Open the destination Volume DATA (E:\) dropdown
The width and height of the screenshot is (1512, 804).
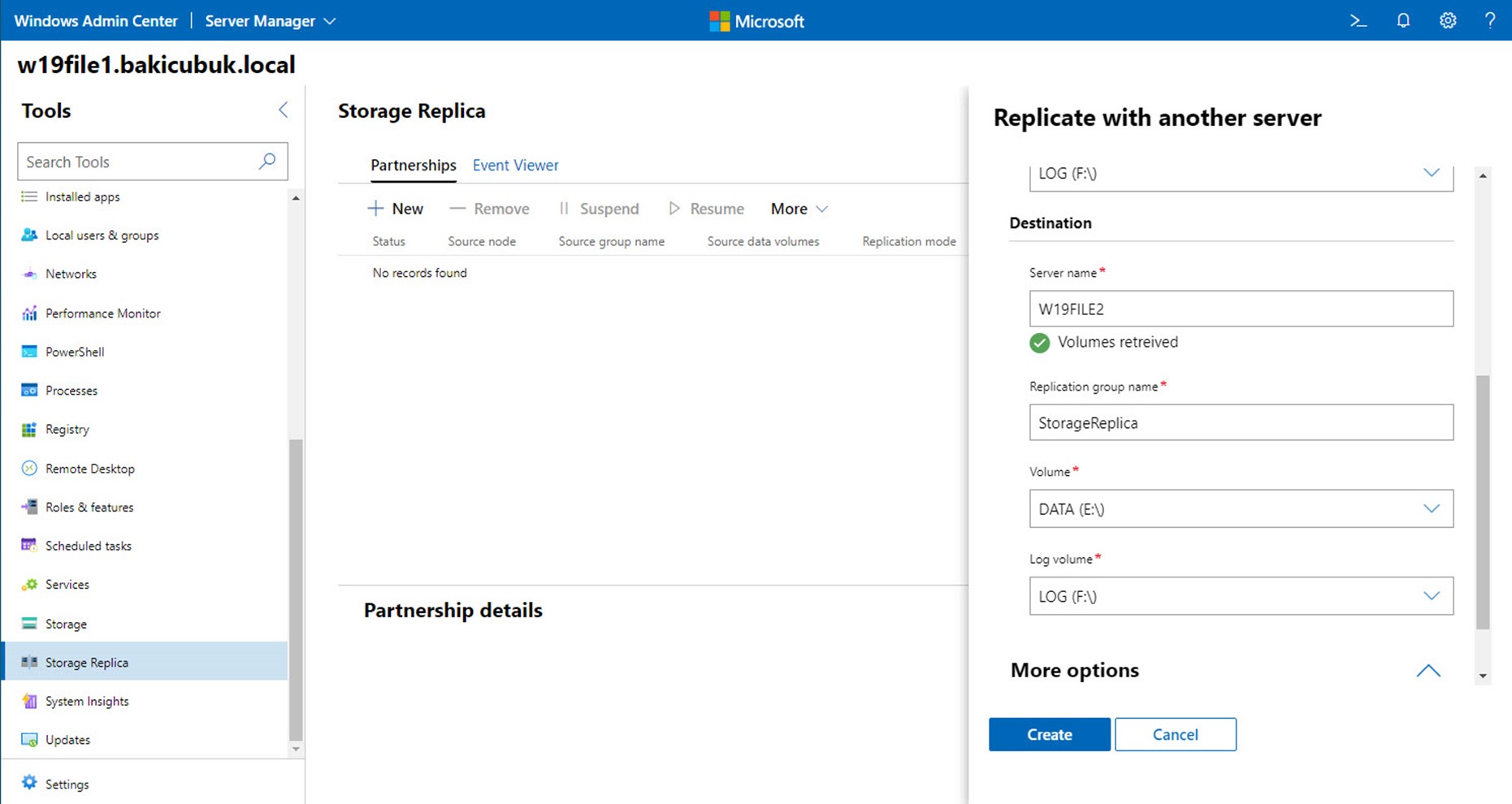point(1241,508)
